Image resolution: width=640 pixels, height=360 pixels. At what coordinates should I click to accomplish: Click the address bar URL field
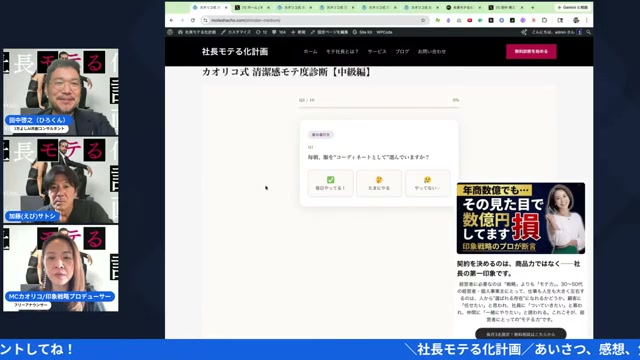(x=314, y=20)
